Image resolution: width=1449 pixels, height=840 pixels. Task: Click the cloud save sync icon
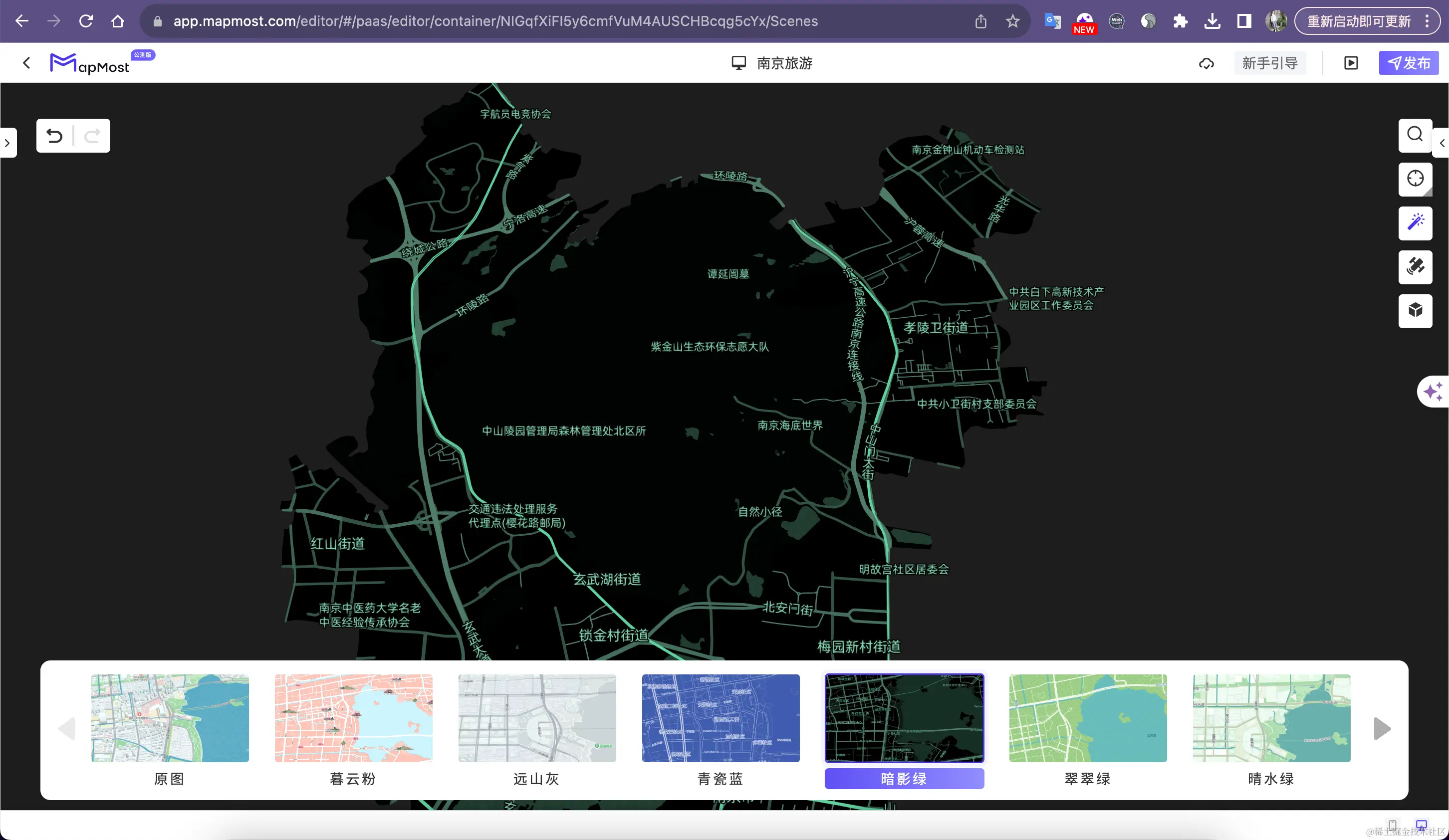[1207, 63]
